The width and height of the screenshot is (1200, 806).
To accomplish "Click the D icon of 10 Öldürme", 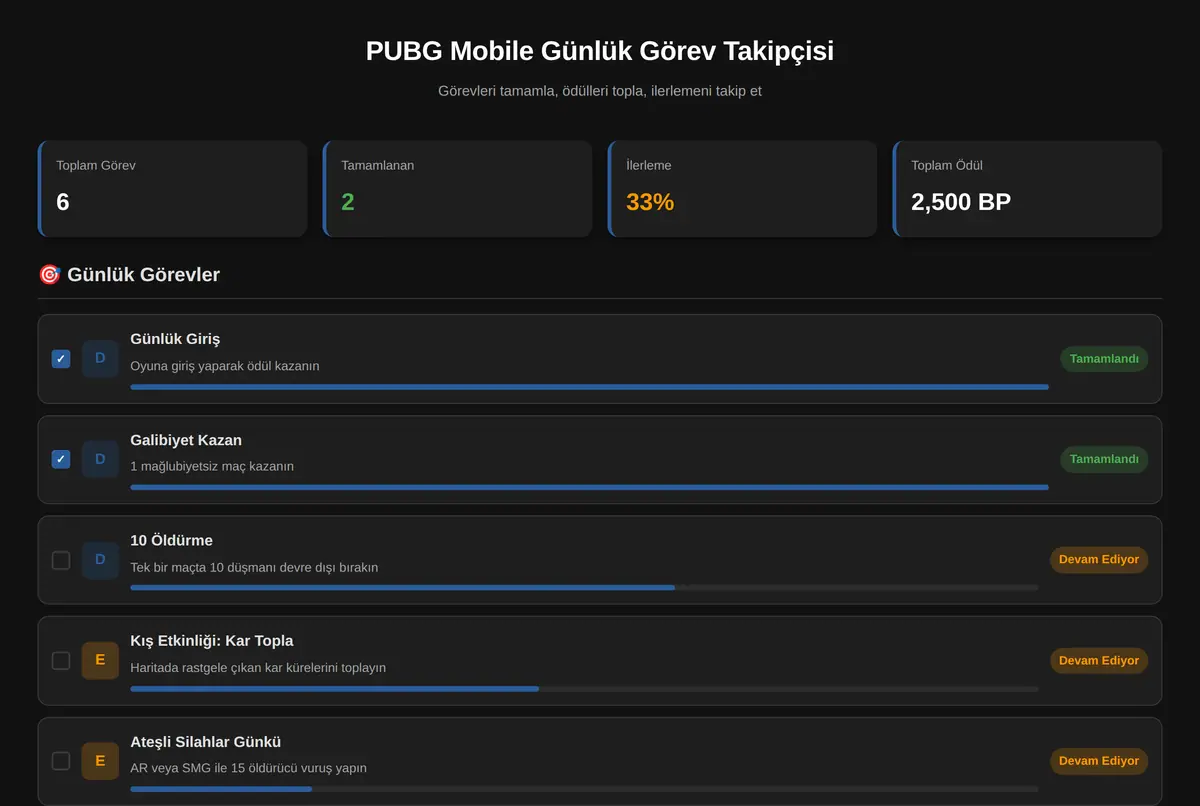I will click(100, 560).
